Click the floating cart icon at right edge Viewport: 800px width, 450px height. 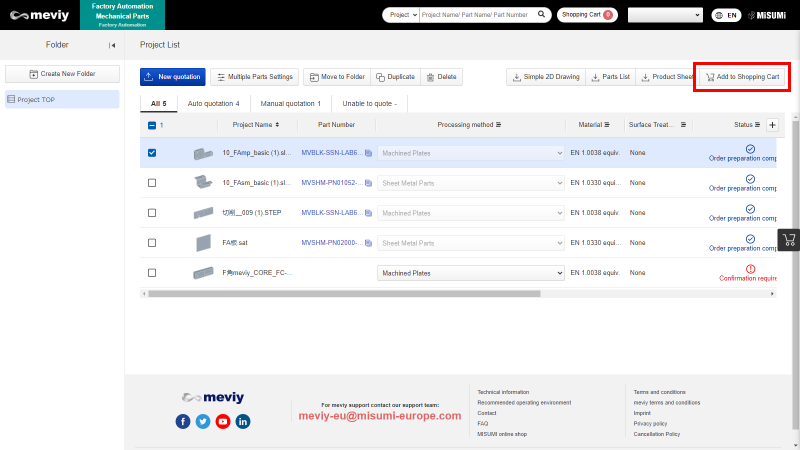[789, 239]
